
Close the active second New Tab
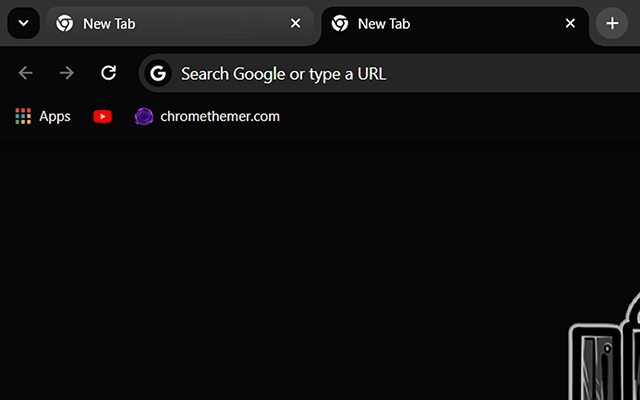tap(570, 24)
